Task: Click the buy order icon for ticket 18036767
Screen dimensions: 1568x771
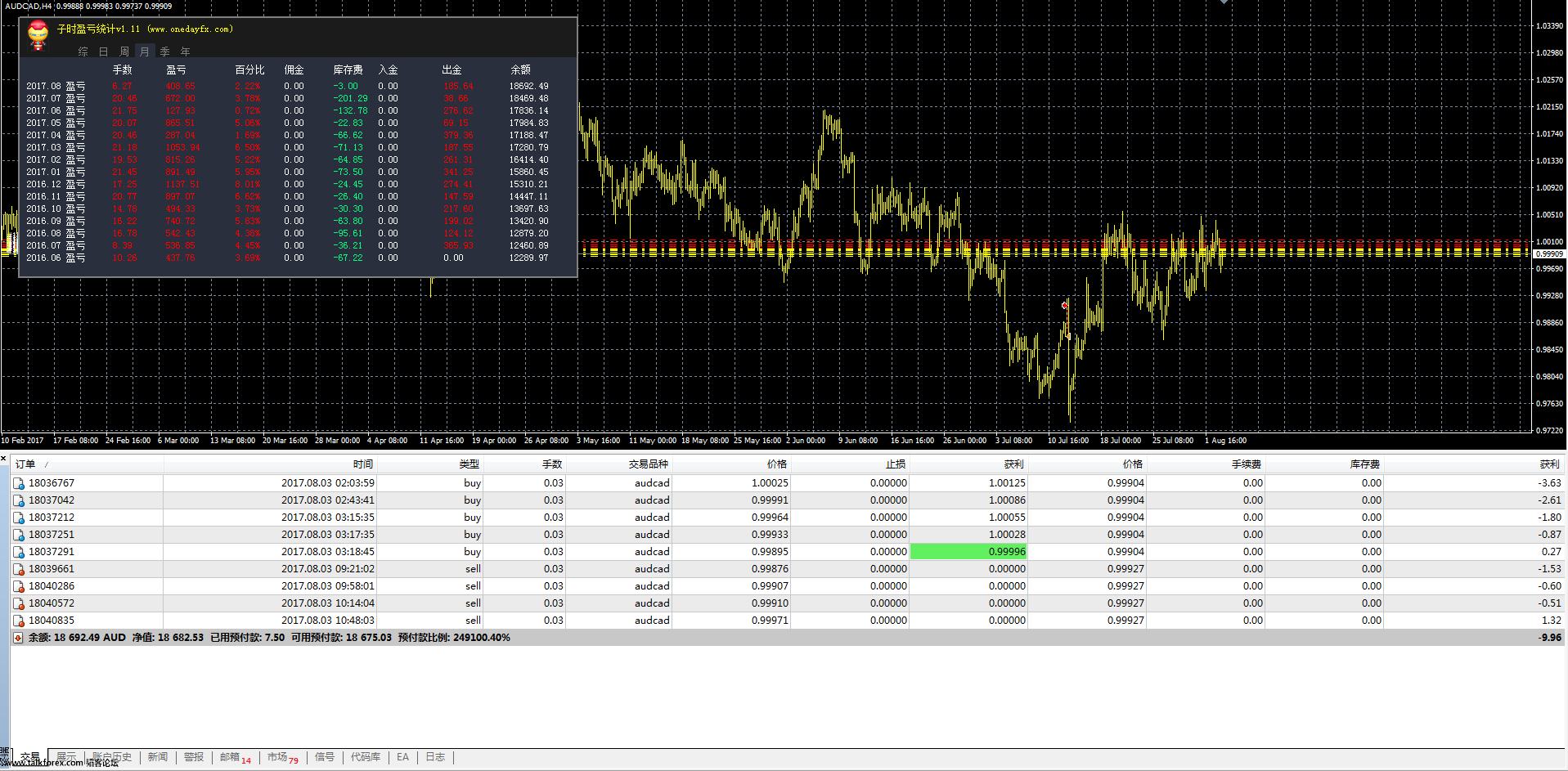Action: click(19, 483)
